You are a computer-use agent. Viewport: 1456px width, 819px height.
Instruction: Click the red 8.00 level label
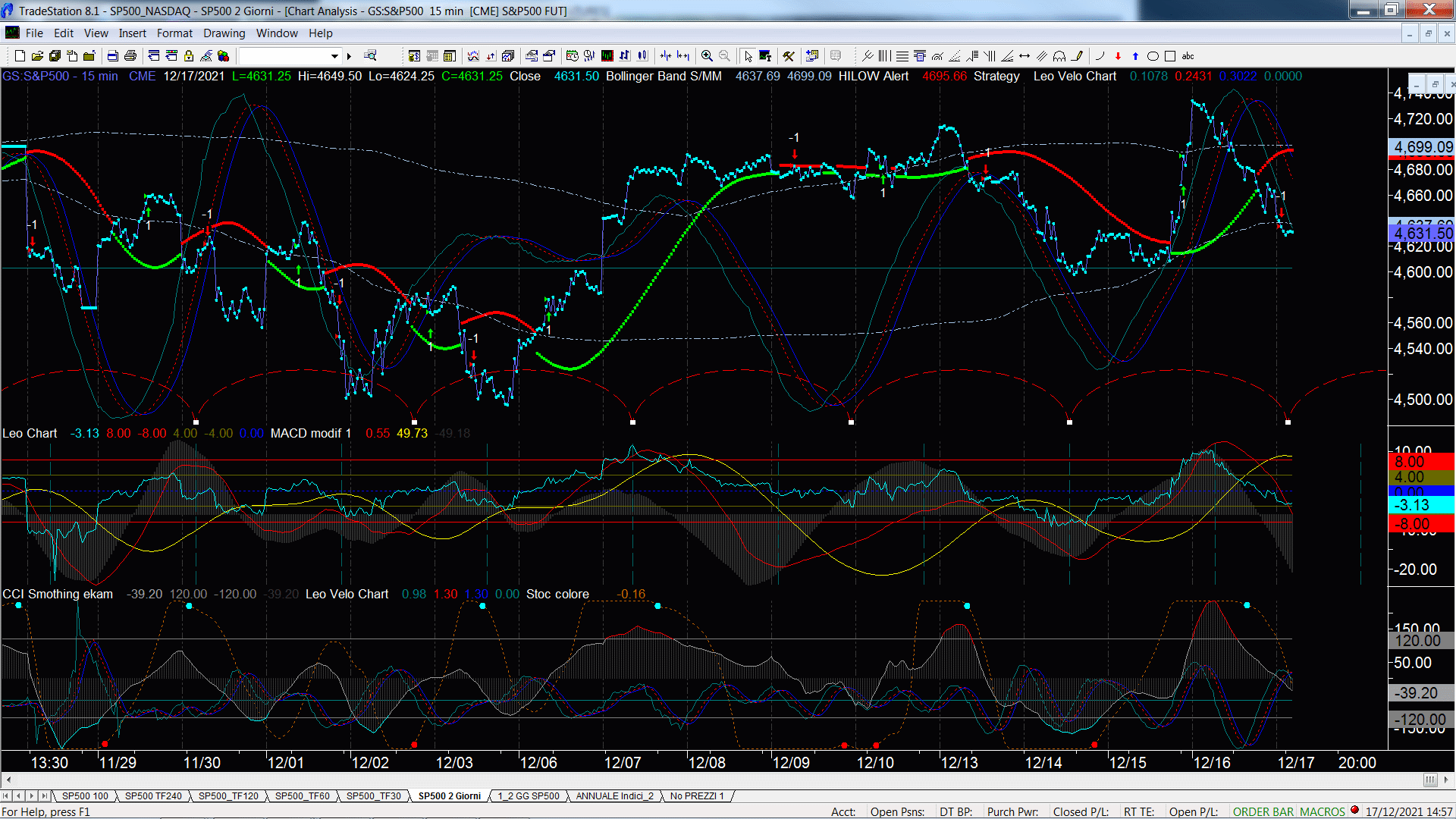1422,462
